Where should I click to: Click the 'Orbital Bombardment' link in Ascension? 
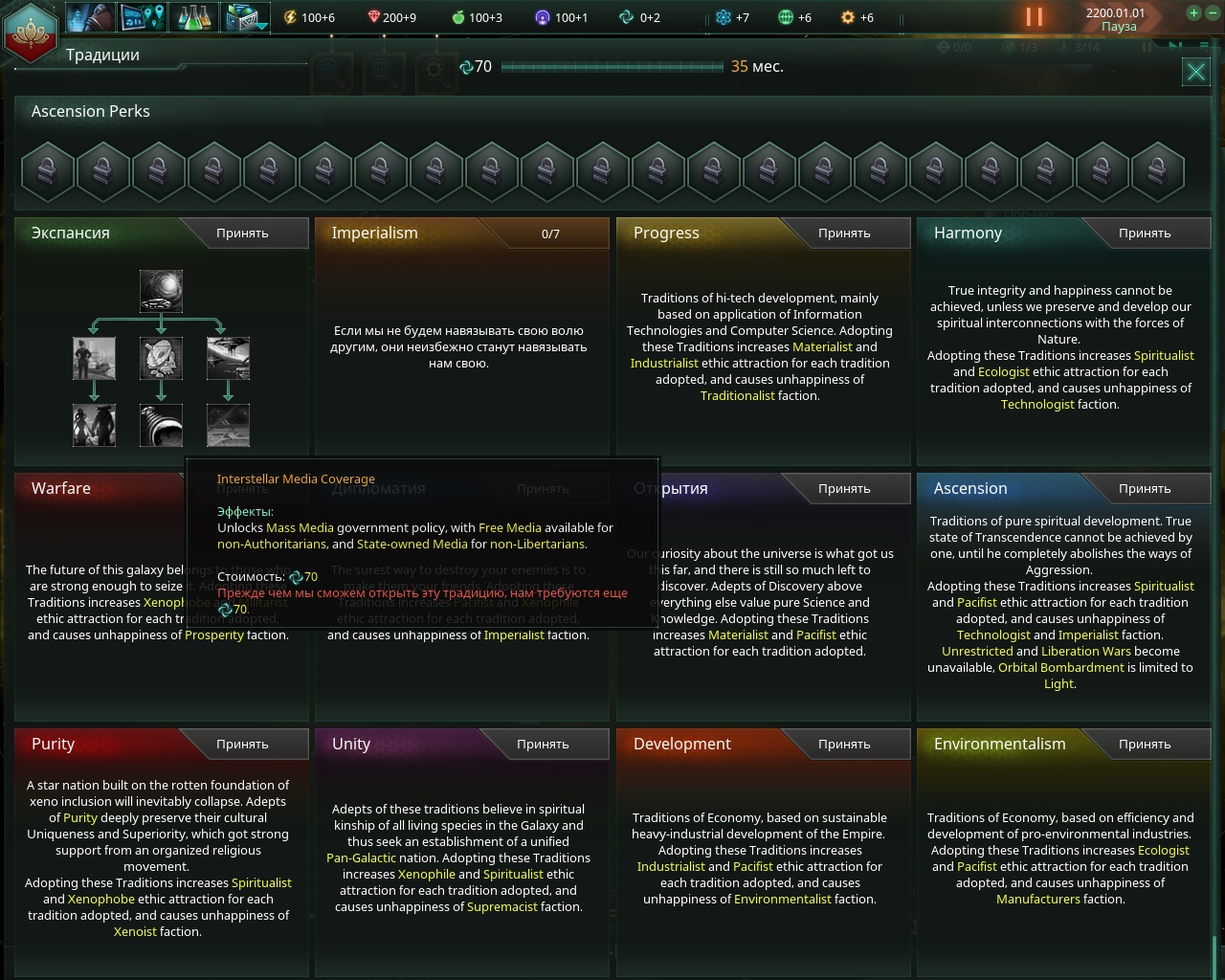[x=1060, y=667]
